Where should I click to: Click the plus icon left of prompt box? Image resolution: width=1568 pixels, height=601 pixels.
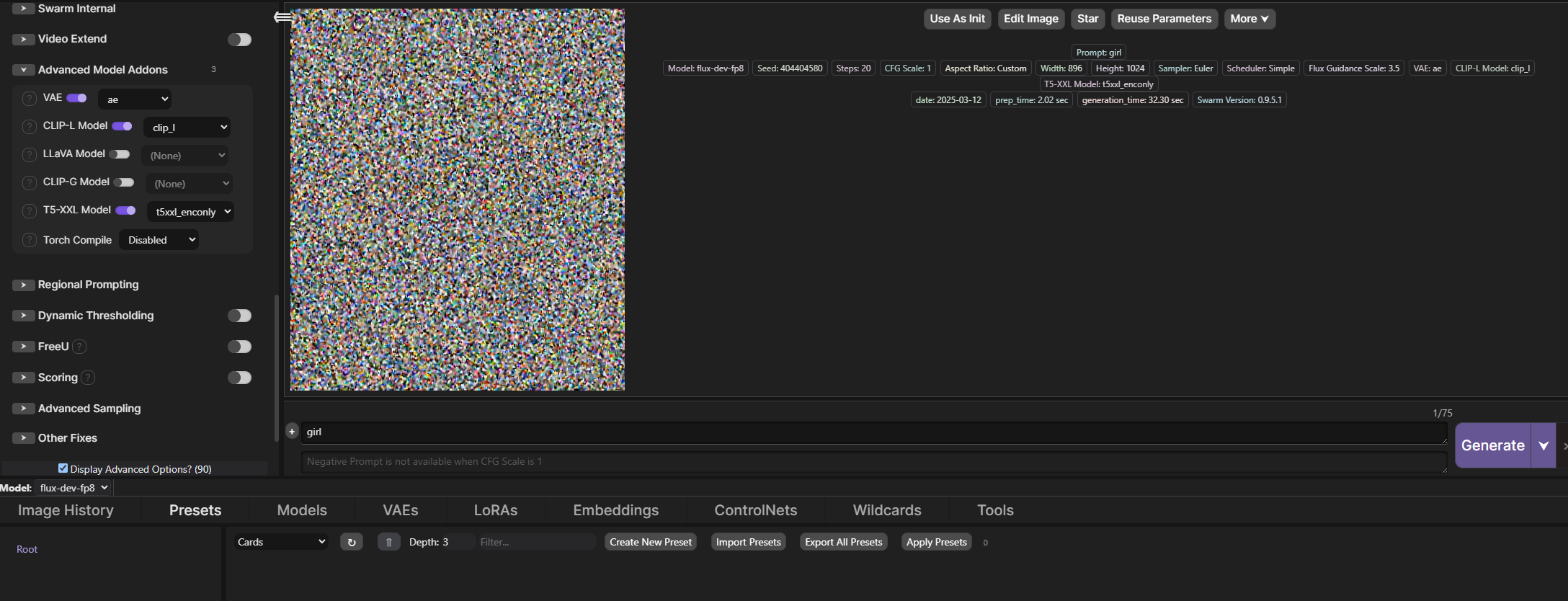pos(292,432)
